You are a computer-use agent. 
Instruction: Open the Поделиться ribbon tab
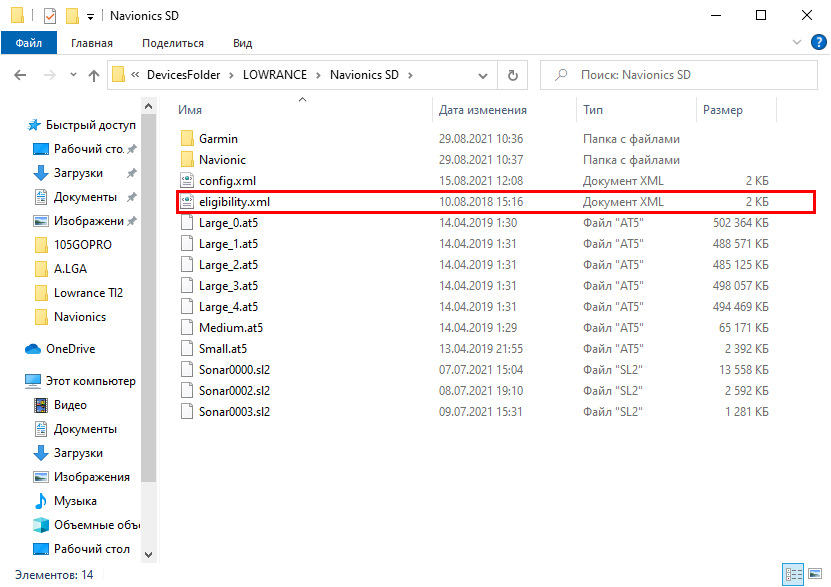pyautogui.click(x=173, y=43)
